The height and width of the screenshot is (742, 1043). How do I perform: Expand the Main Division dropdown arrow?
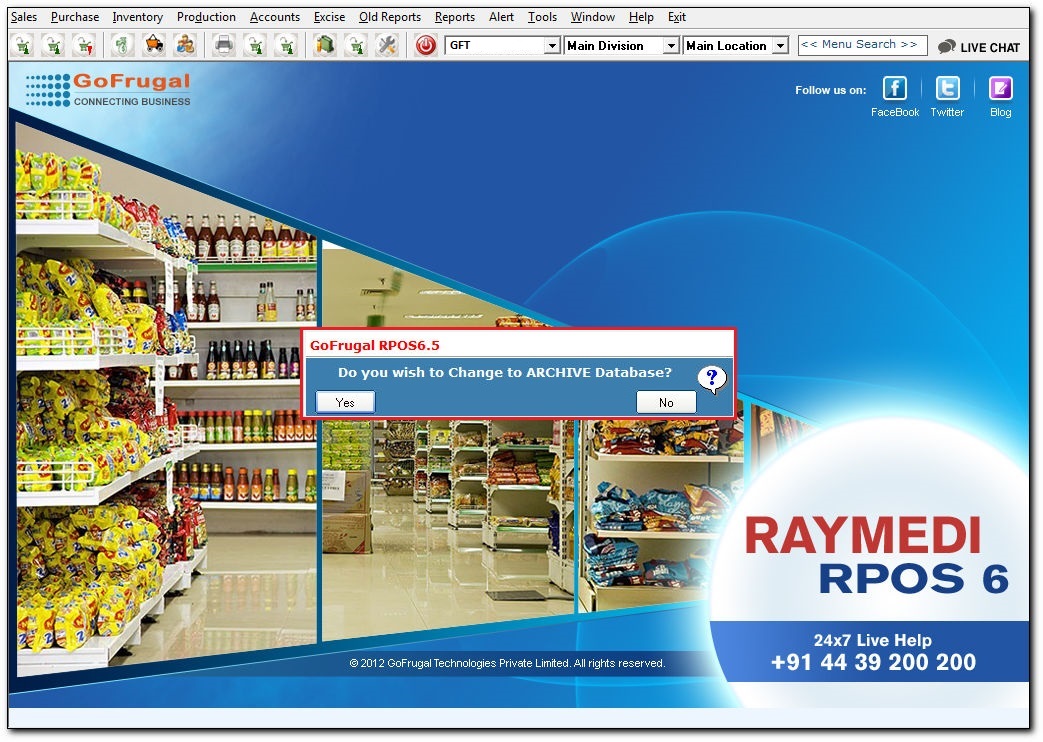coord(671,45)
